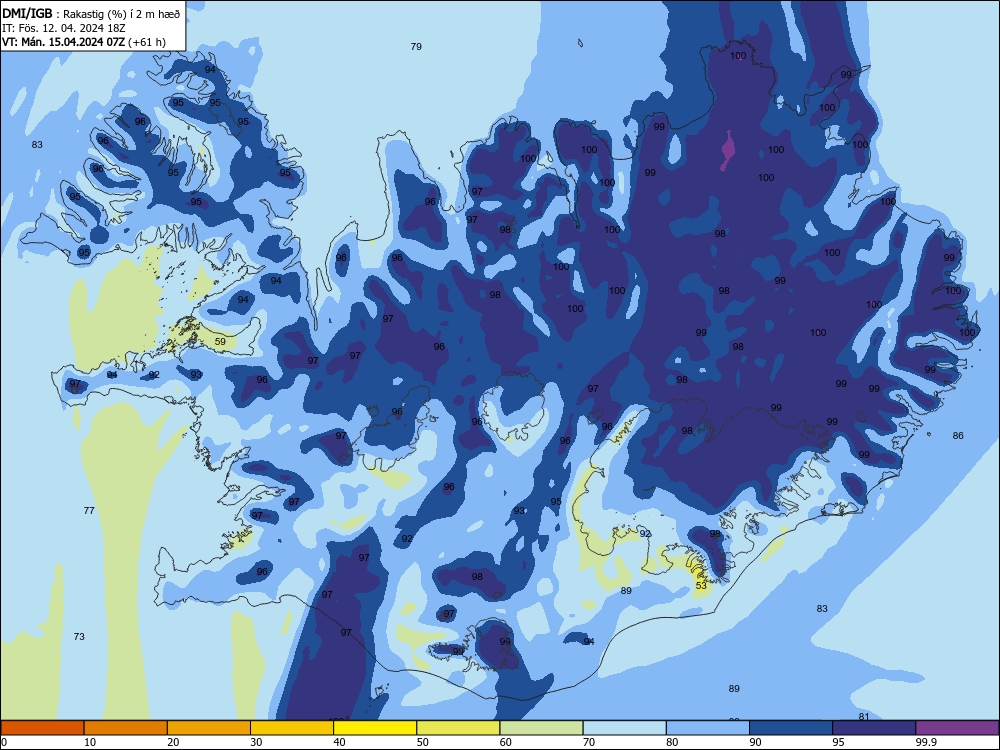Select the yellow-green 60–70 legend swatch
The height and width of the screenshot is (750, 1000).
coord(541,728)
